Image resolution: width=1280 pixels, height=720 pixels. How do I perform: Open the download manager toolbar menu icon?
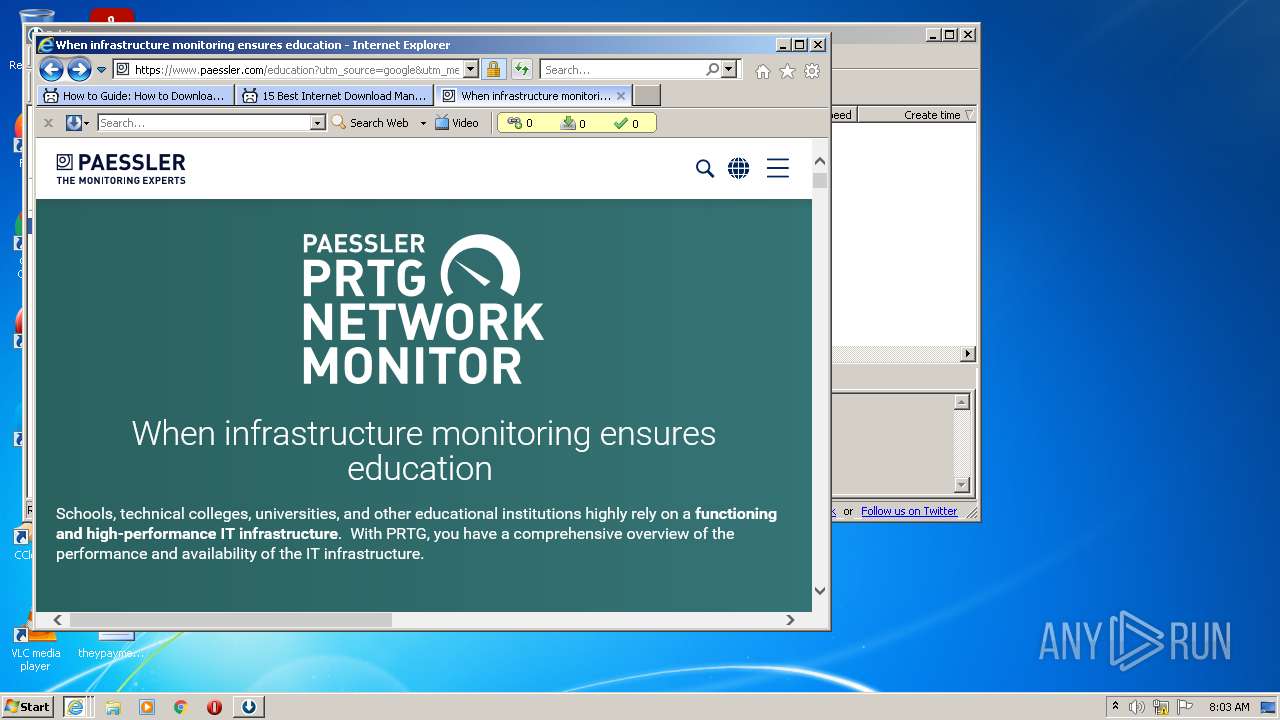click(77, 123)
